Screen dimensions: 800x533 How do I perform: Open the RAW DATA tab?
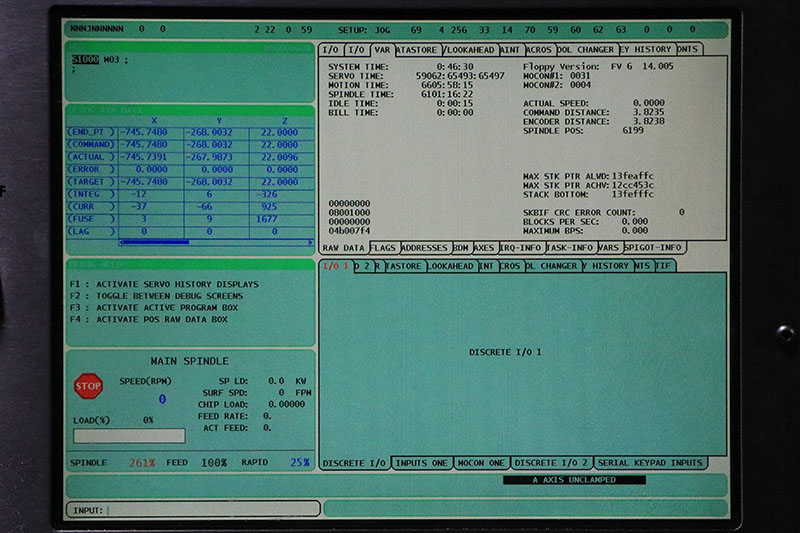coord(343,247)
